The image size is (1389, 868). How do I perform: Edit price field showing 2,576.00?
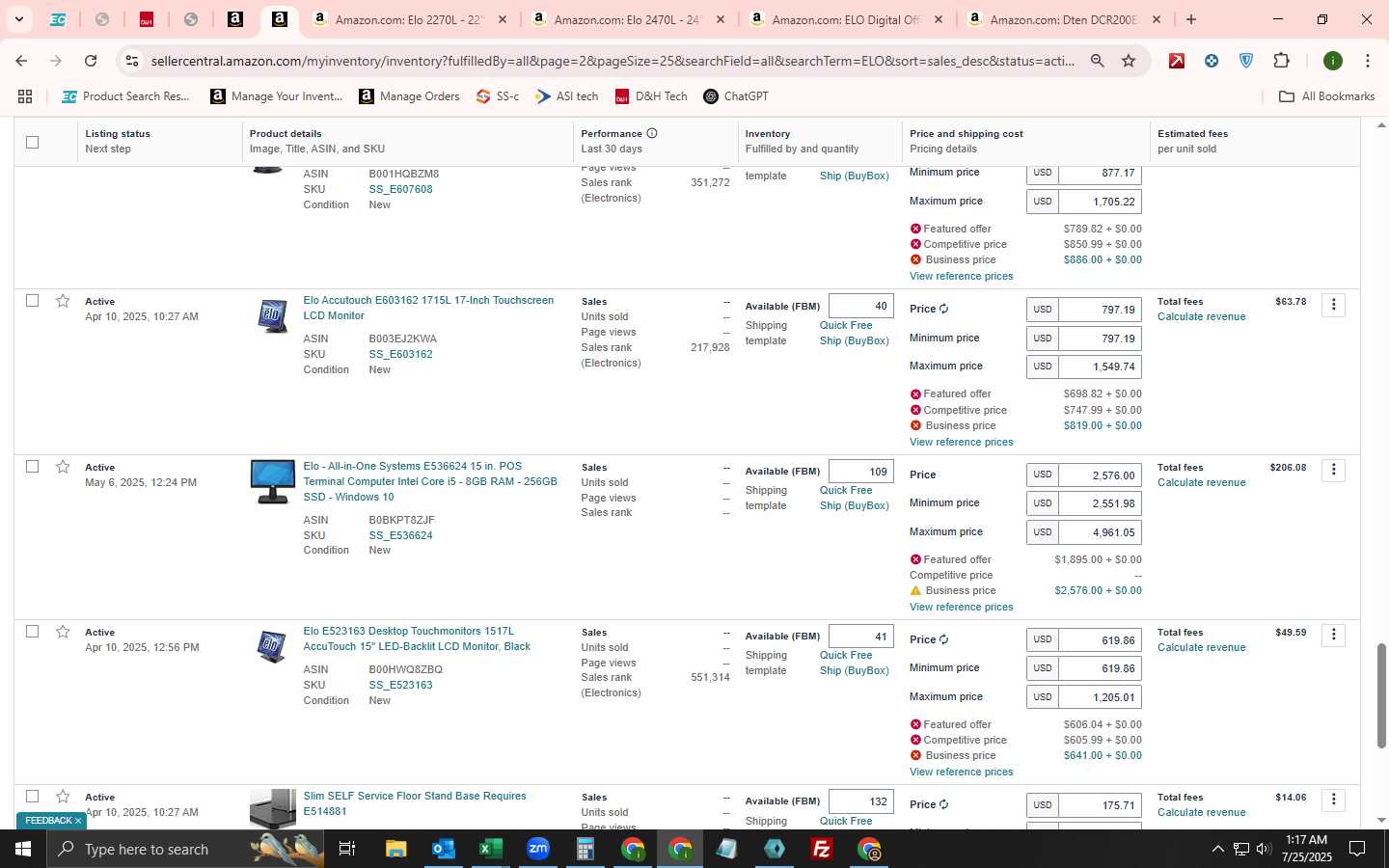click(x=1100, y=475)
